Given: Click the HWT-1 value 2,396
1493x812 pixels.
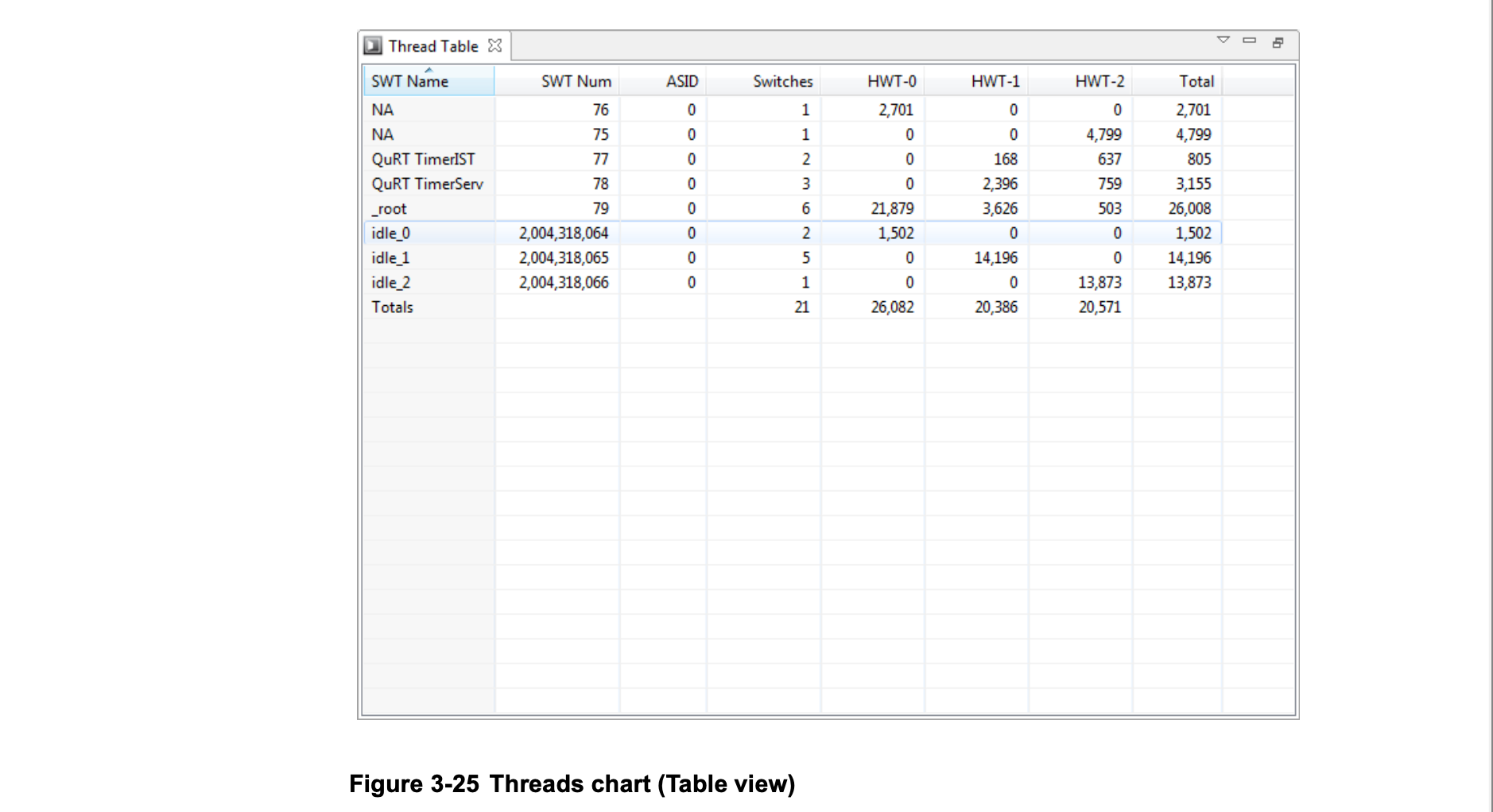Looking at the screenshot, I should (1000, 184).
